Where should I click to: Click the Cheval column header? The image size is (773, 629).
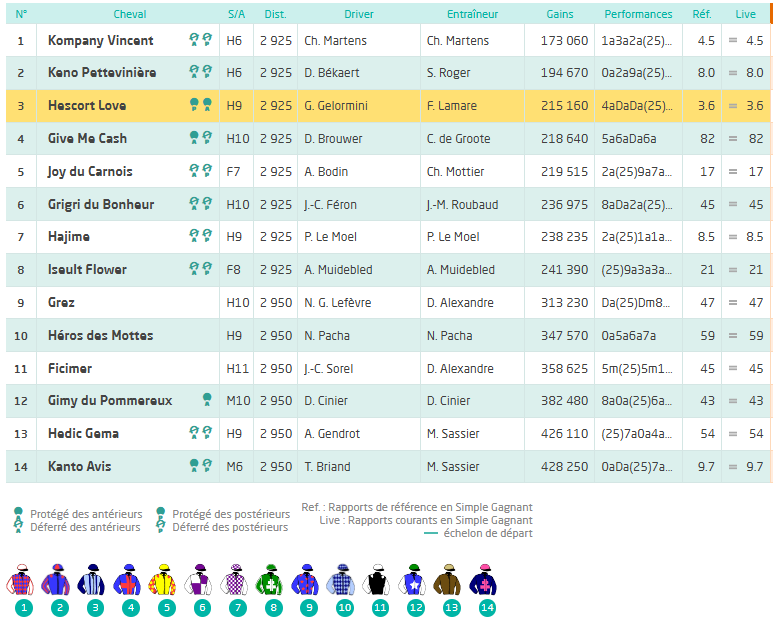tap(129, 15)
